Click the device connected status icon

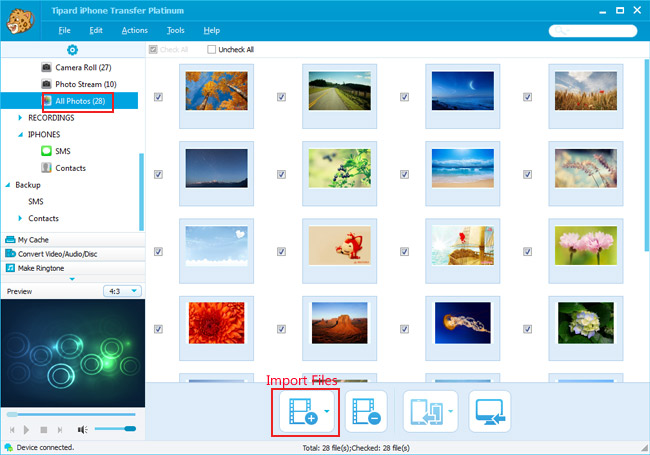pyautogui.click(x=8, y=448)
